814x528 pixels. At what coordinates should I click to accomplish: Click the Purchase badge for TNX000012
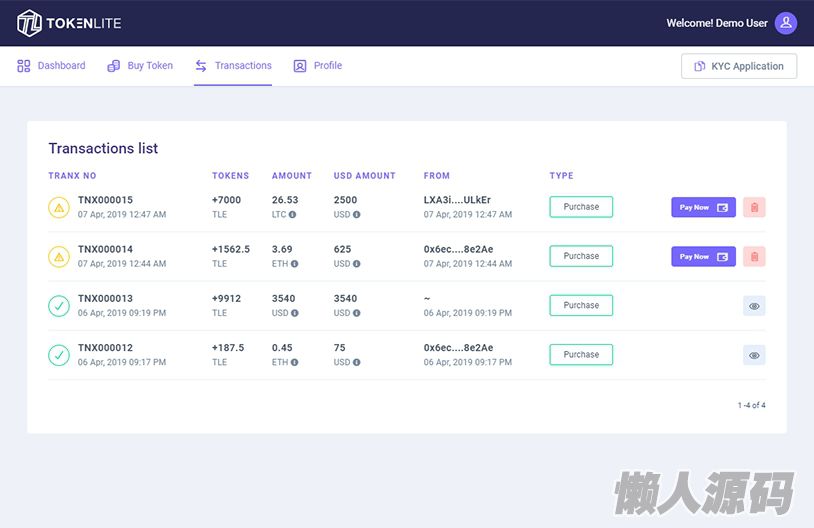pos(581,355)
